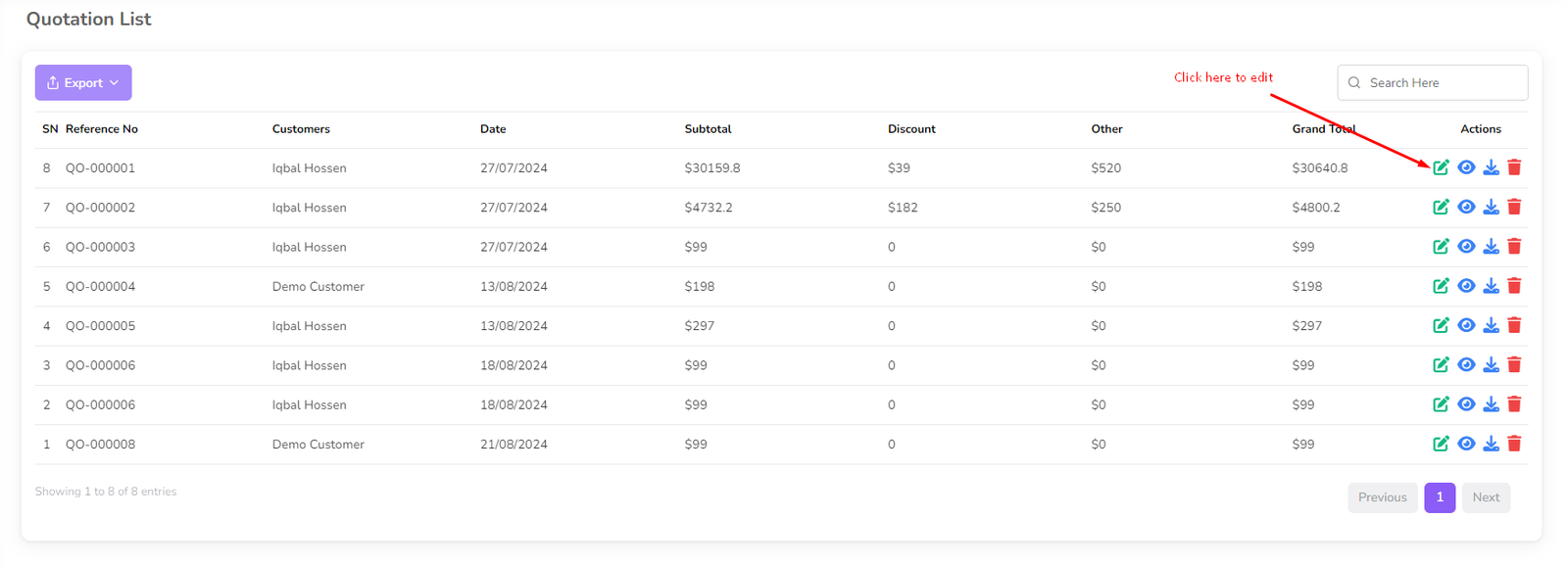Sort by Customers column header

(301, 129)
